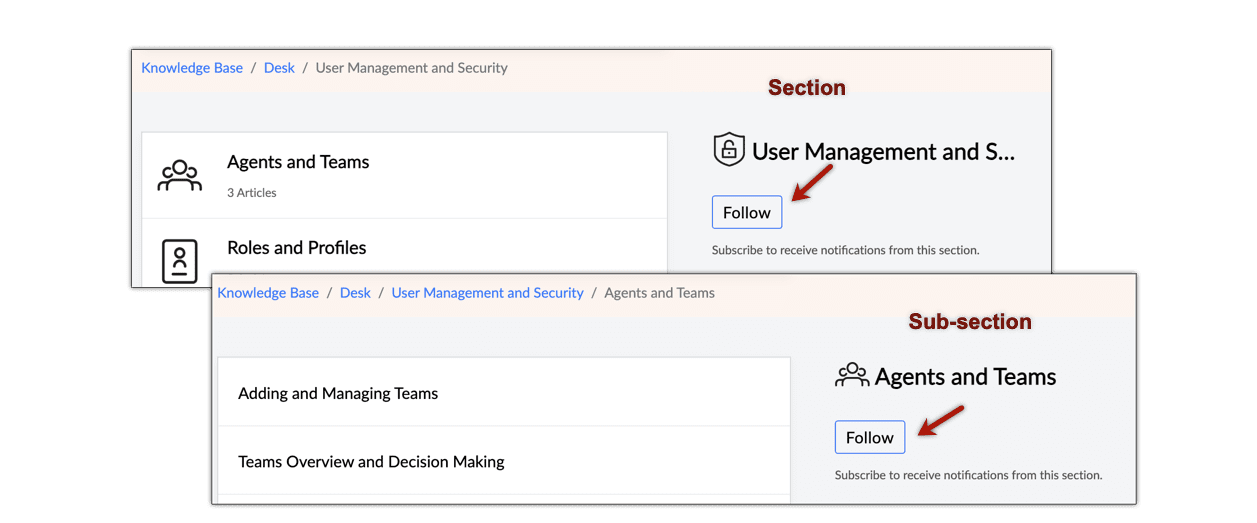Screen dimensions: 1257x523
Task: Click the people icon beside the '3 Articles' entry
Action: pos(180,175)
